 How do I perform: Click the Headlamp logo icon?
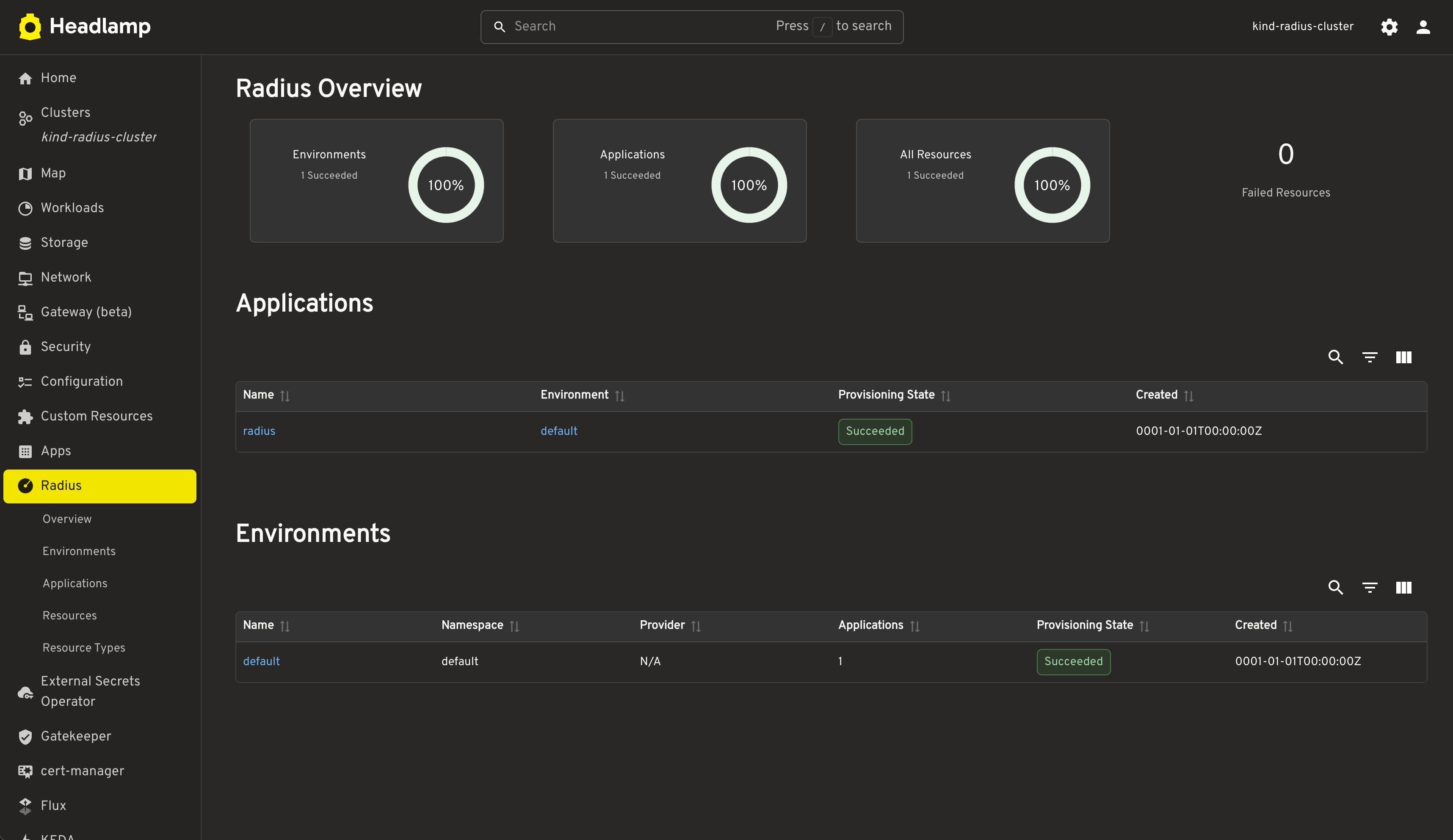point(30,27)
